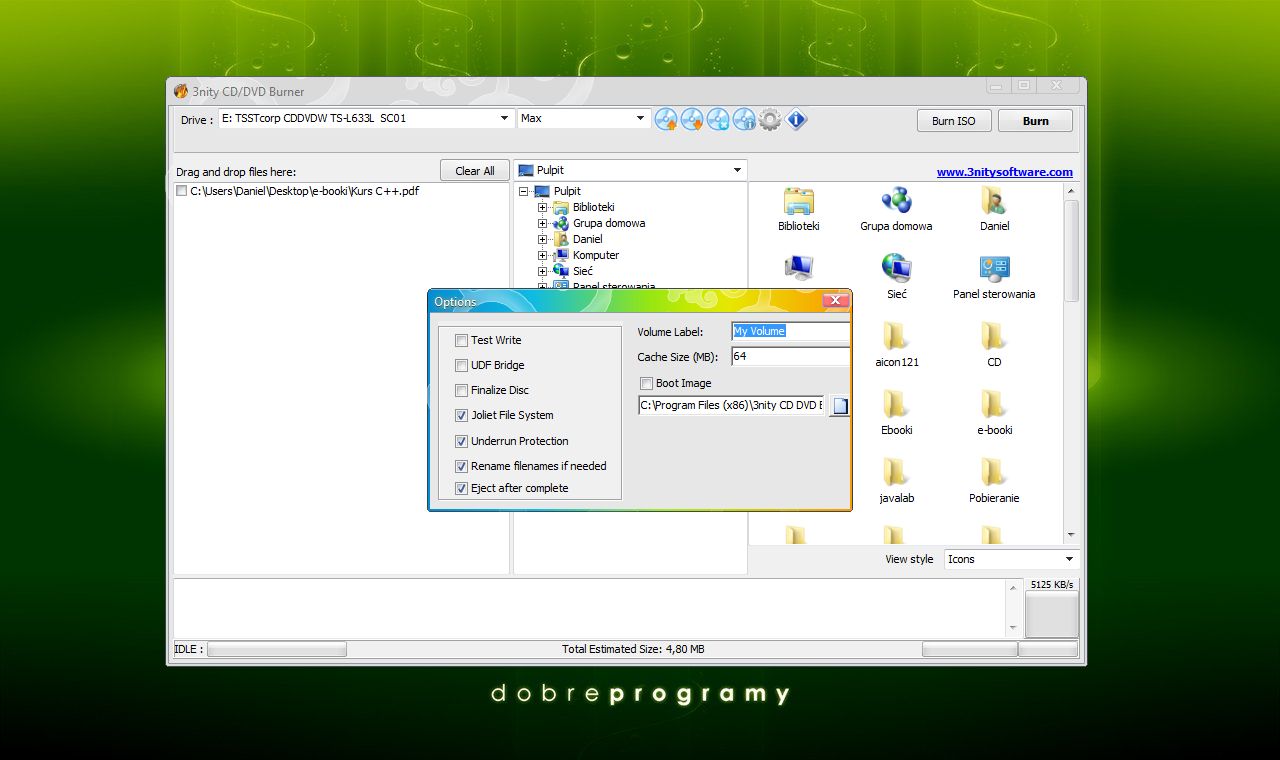Click Clear All to empty file list
Viewport: 1280px width, 760px height.
[475, 171]
